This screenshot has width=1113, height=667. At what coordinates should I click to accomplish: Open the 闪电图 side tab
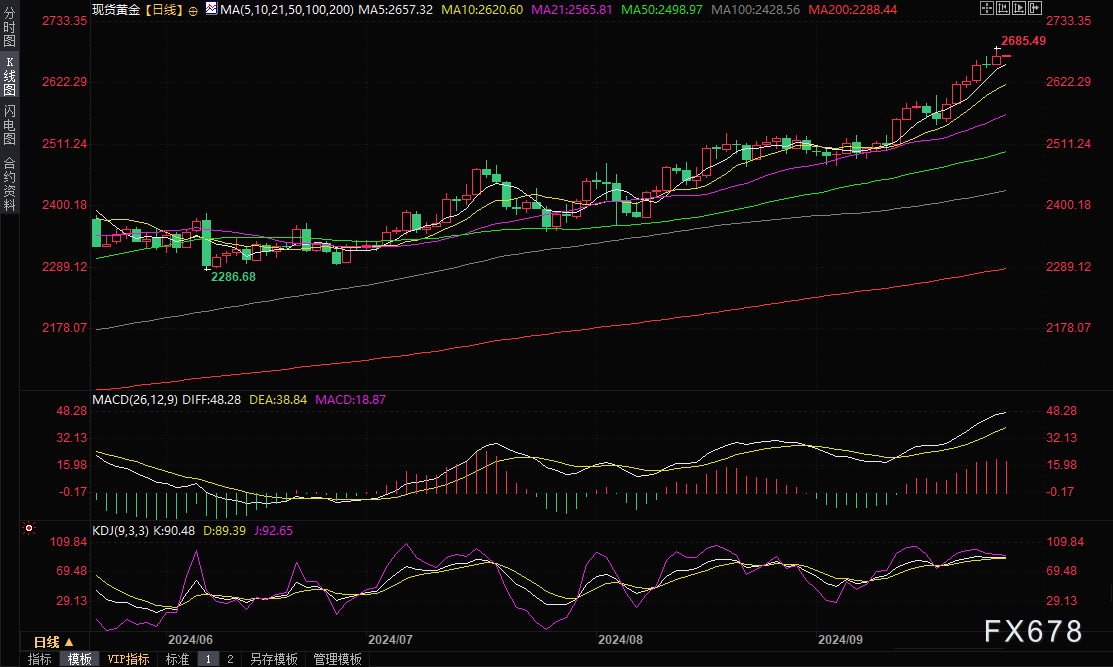tap(9, 125)
